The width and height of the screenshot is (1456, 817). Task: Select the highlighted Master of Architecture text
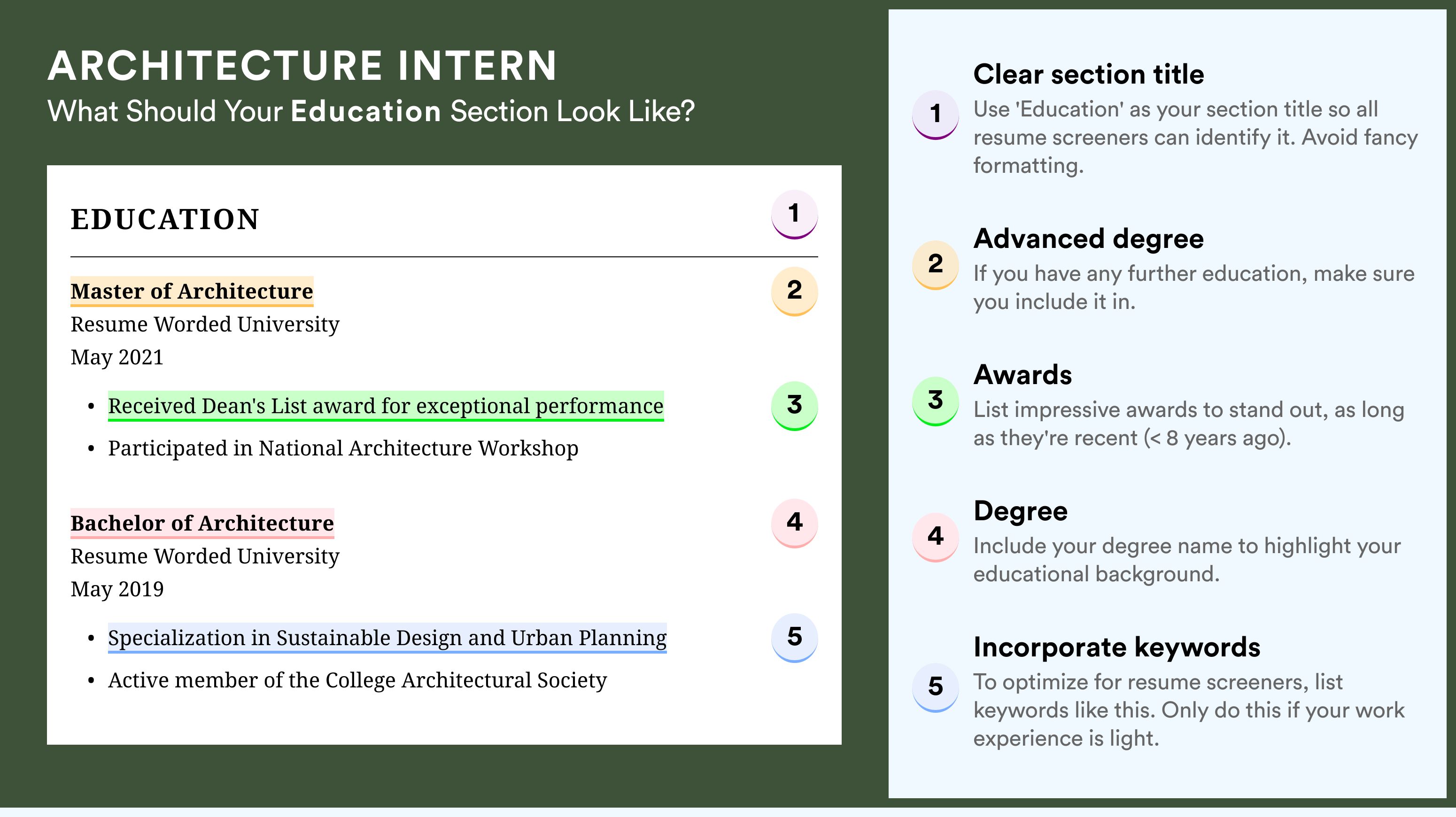pyautogui.click(x=192, y=292)
